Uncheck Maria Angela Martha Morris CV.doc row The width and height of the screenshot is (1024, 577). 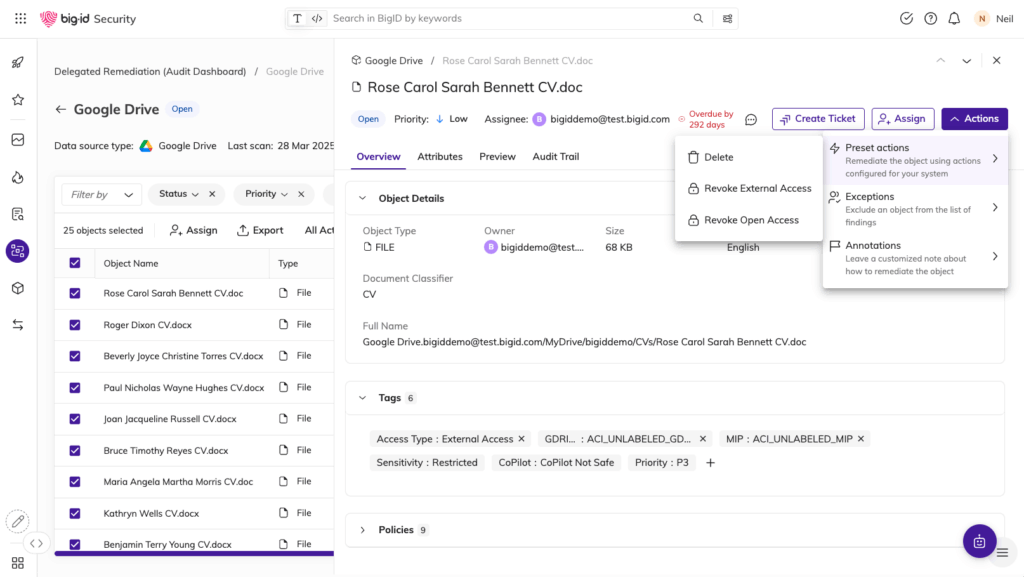click(75, 482)
